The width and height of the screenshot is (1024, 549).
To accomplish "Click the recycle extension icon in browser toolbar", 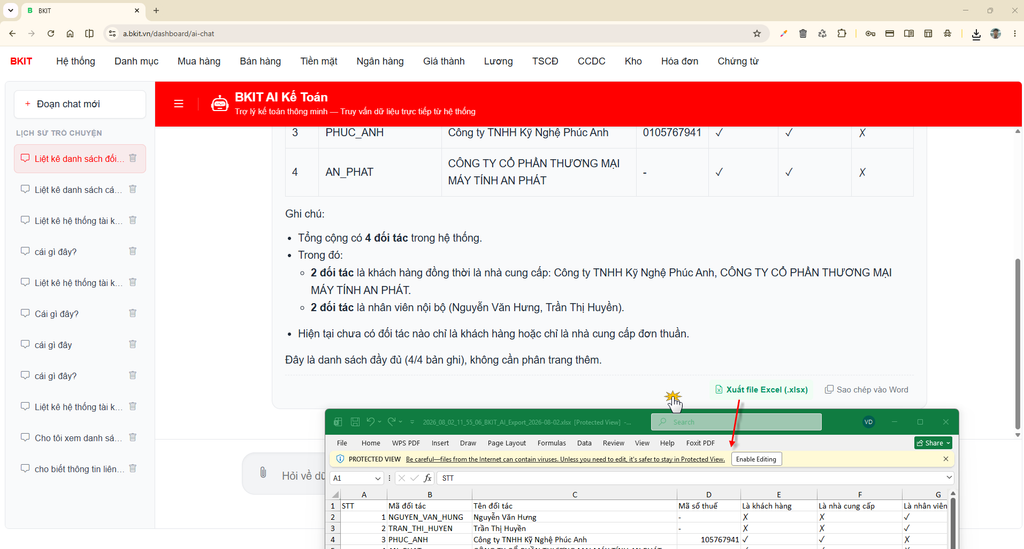I will pyautogui.click(x=822, y=33).
